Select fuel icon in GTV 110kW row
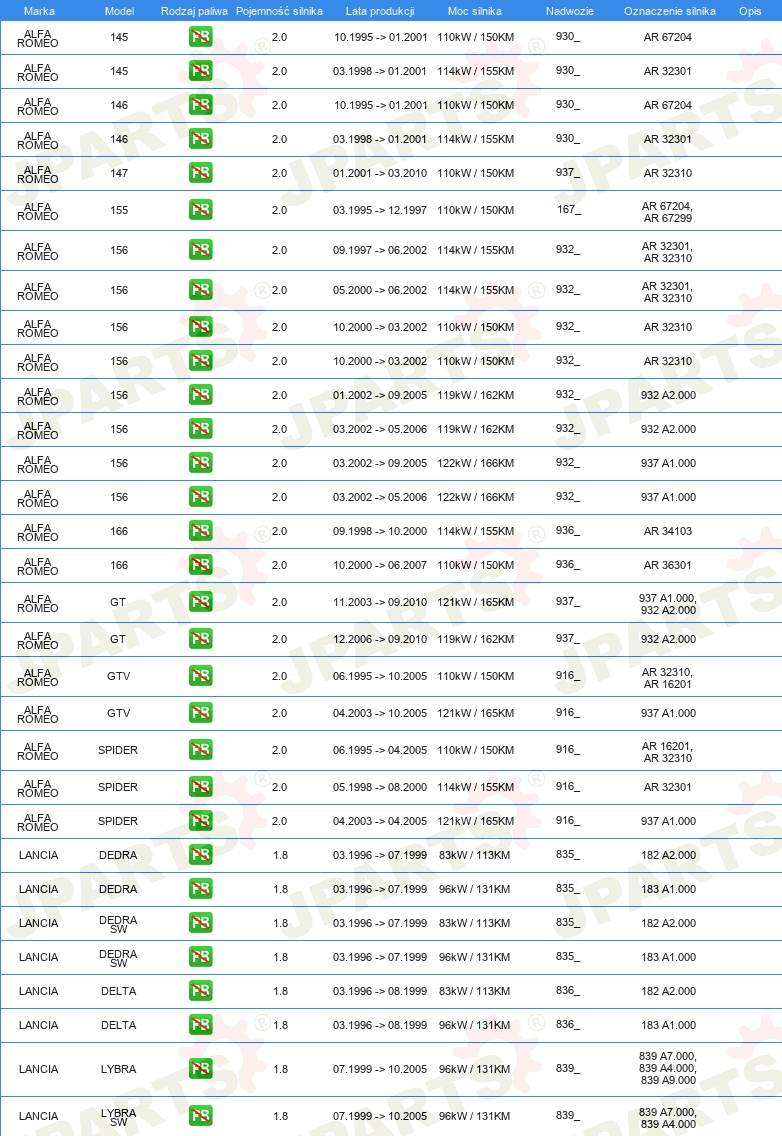 (x=201, y=676)
